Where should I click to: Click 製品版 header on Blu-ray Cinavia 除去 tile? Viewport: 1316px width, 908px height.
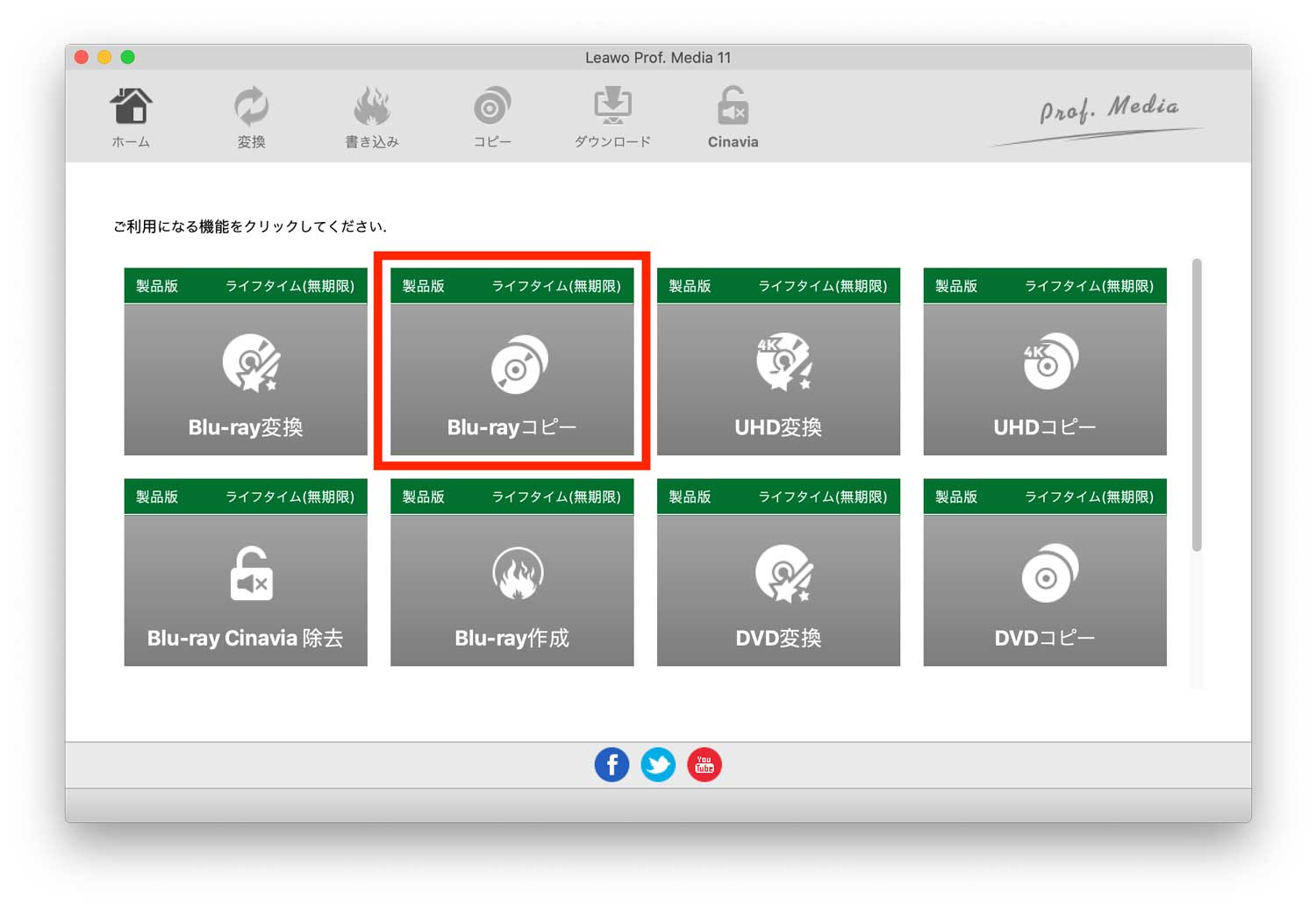pos(157,497)
